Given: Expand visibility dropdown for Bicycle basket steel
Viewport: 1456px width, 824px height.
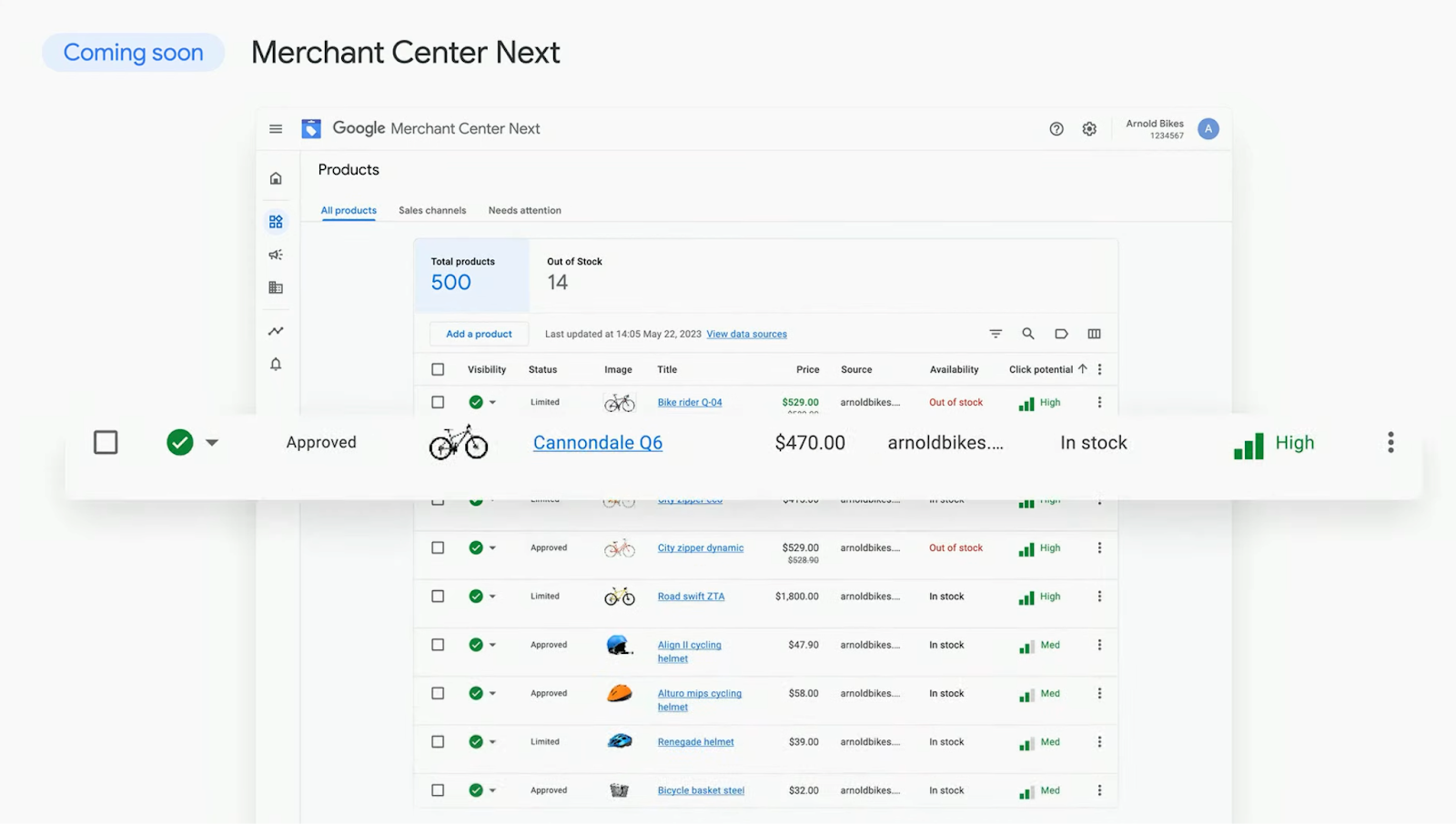Looking at the screenshot, I should [492, 790].
